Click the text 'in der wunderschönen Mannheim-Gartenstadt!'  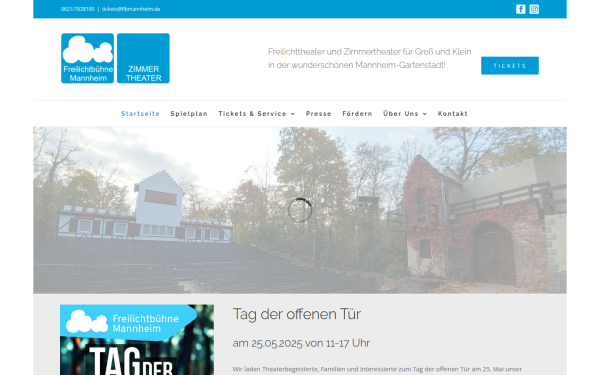tap(357, 65)
